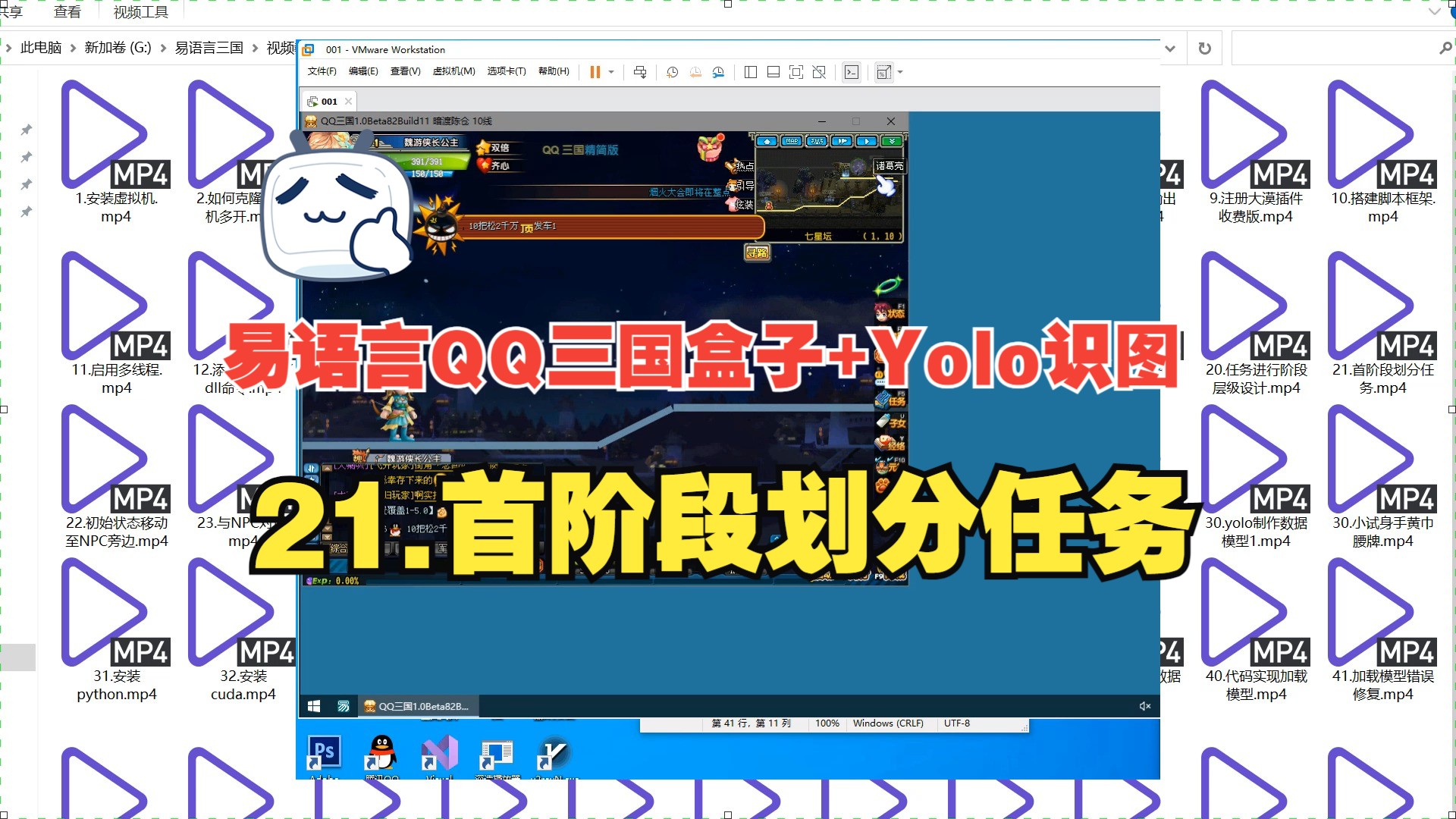Open the 选项卡(T) menu in VMware
This screenshot has height=819, width=1456.
(507, 71)
